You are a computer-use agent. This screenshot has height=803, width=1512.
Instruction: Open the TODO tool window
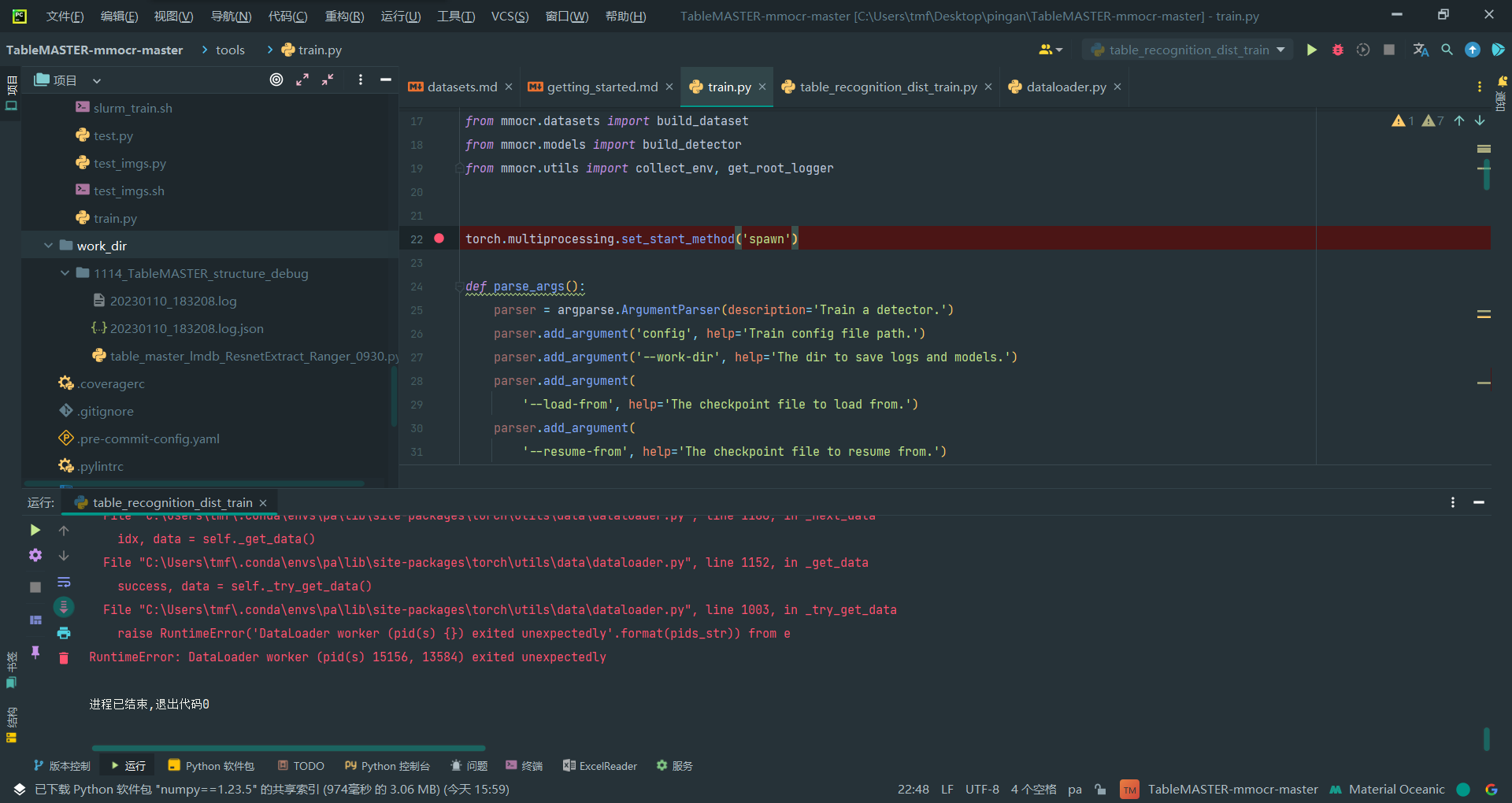coord(300,766)
